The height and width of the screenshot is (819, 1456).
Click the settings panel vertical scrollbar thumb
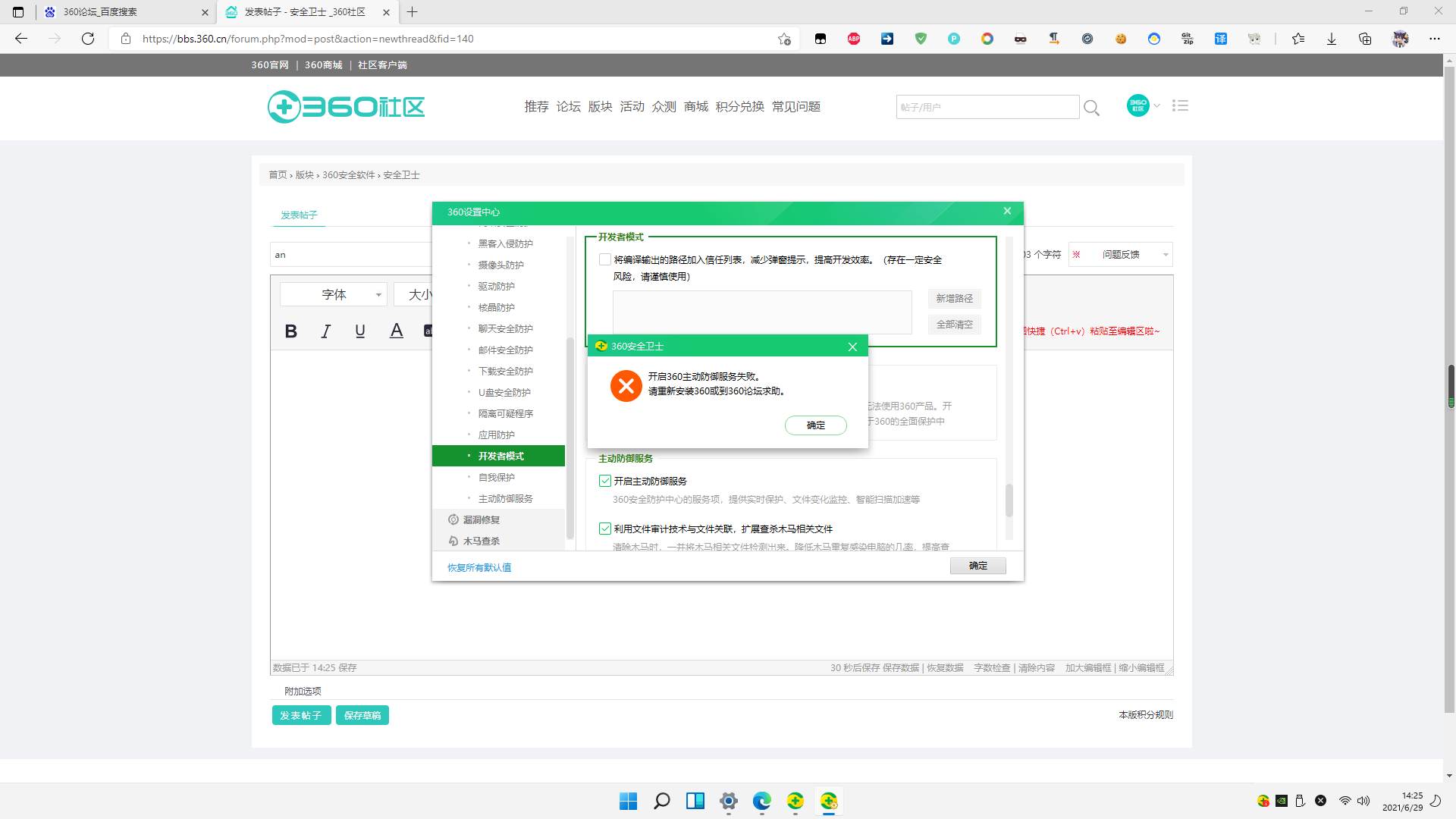[x=1009, y=500]
